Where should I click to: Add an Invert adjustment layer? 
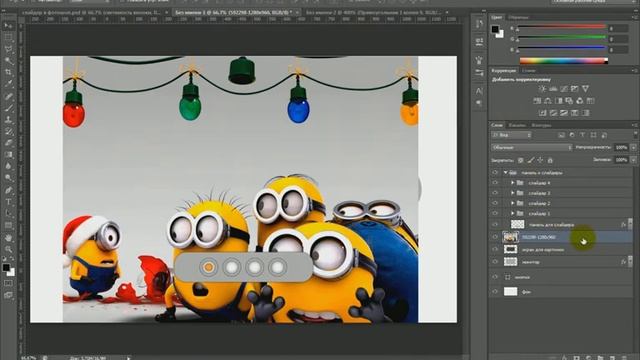[x=542, y=113]
